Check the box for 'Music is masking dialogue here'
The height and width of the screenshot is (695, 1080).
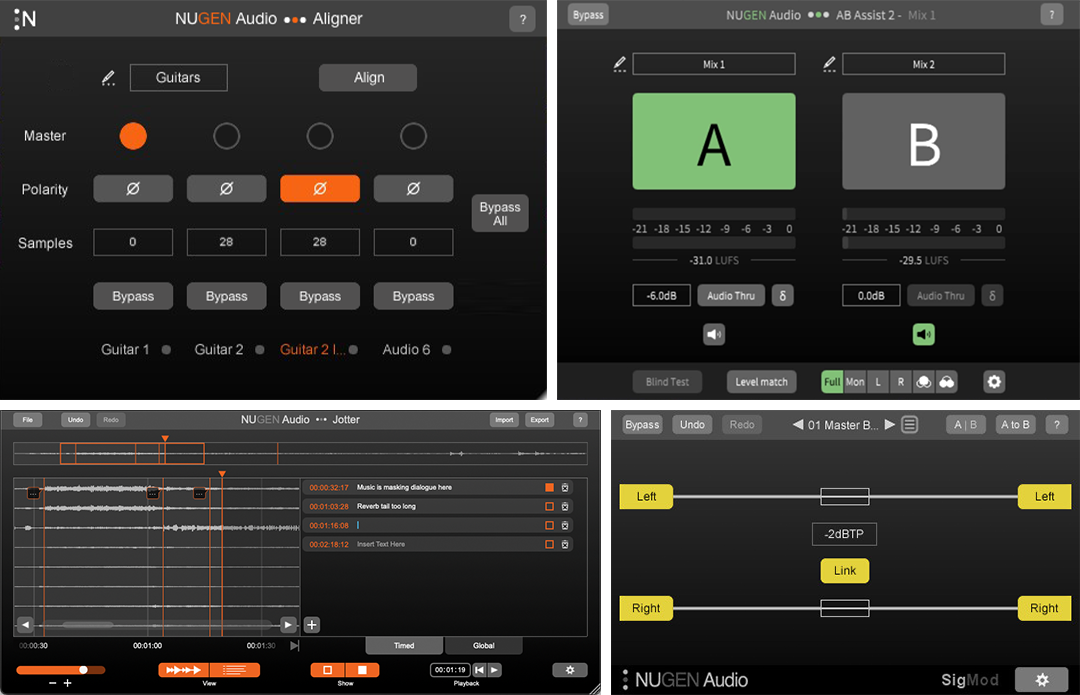tap(549, 487)
